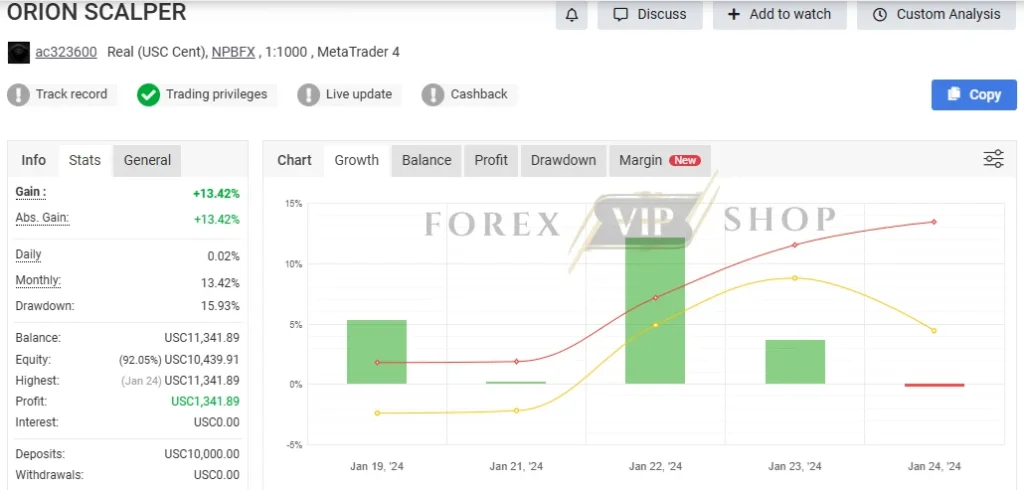
Task: Switch to the General tab
Action: click(x=147, y=160)
